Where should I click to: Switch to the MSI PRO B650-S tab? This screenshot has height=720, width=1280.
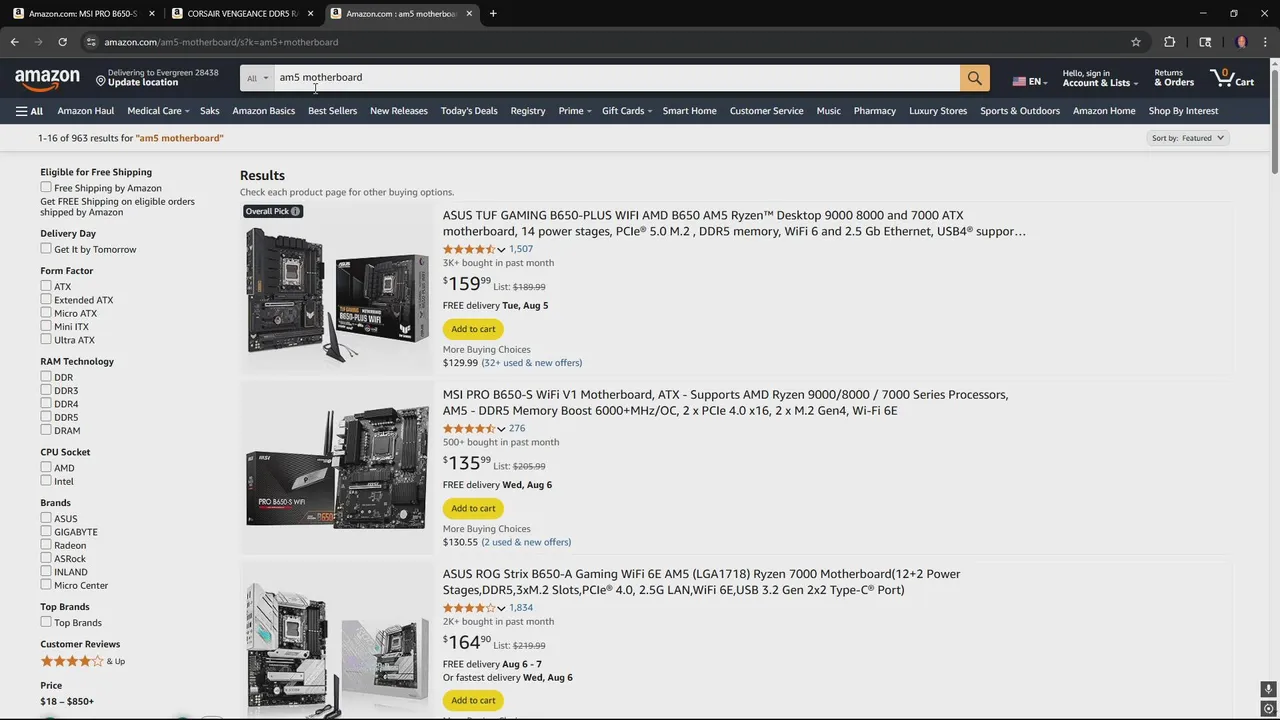(x=82, y=14)
